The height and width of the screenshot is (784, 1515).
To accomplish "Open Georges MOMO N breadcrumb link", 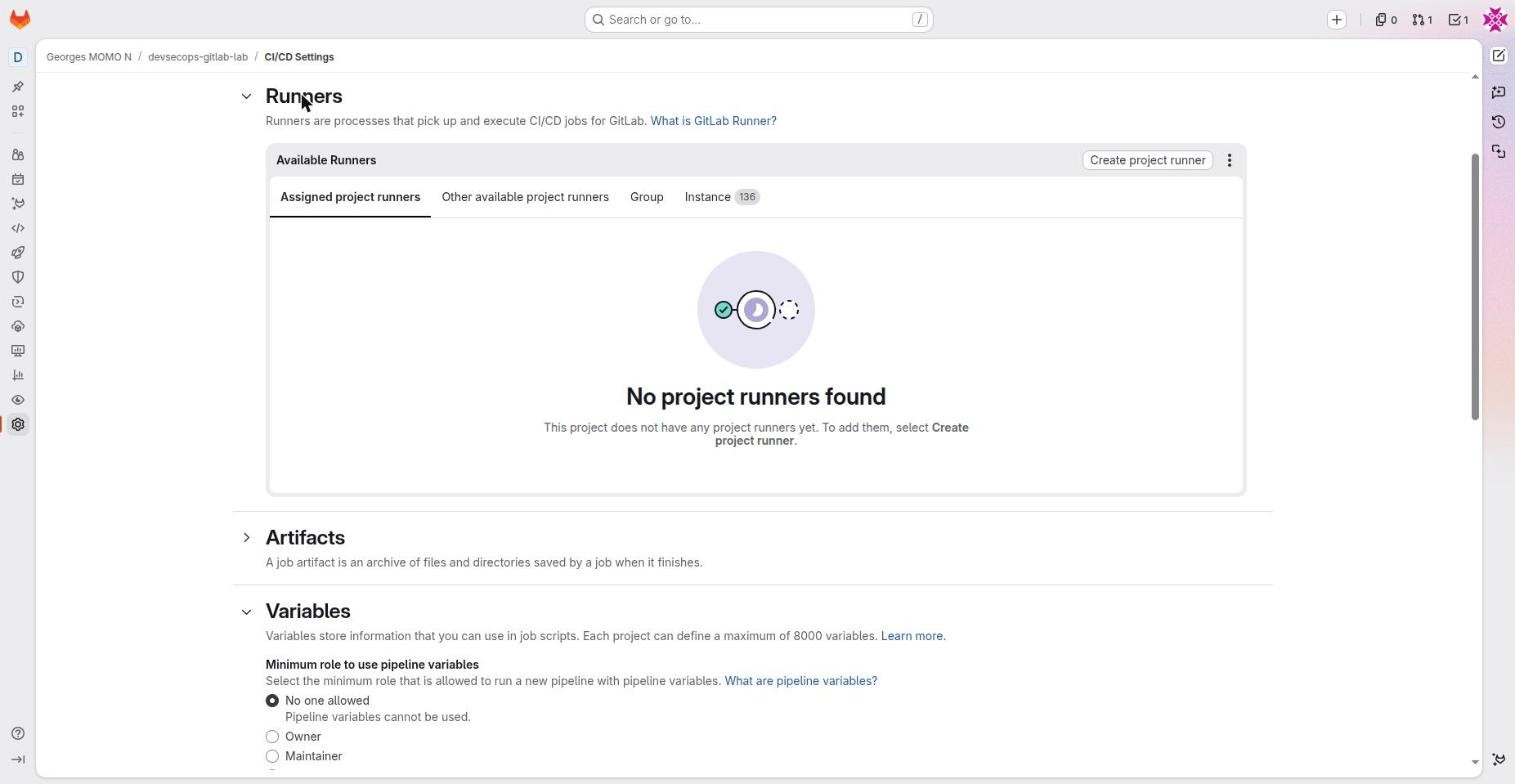I will (x=89, y=57).
